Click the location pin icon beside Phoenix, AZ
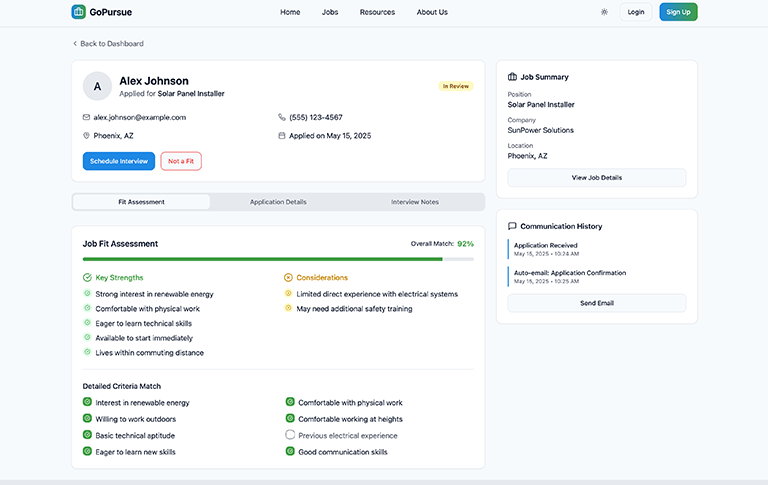 (x=86, y=136)
